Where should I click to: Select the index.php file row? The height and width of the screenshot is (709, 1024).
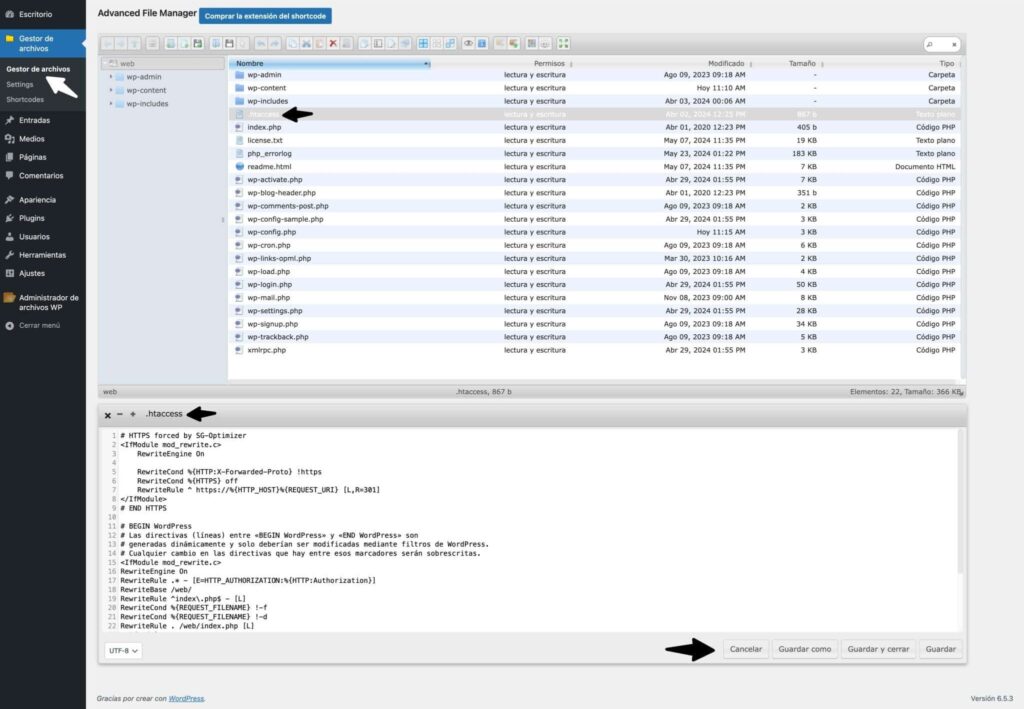click(594, 127)
